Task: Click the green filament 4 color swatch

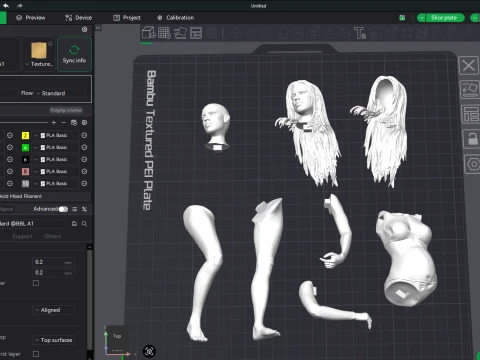Action: pos(25,147)
